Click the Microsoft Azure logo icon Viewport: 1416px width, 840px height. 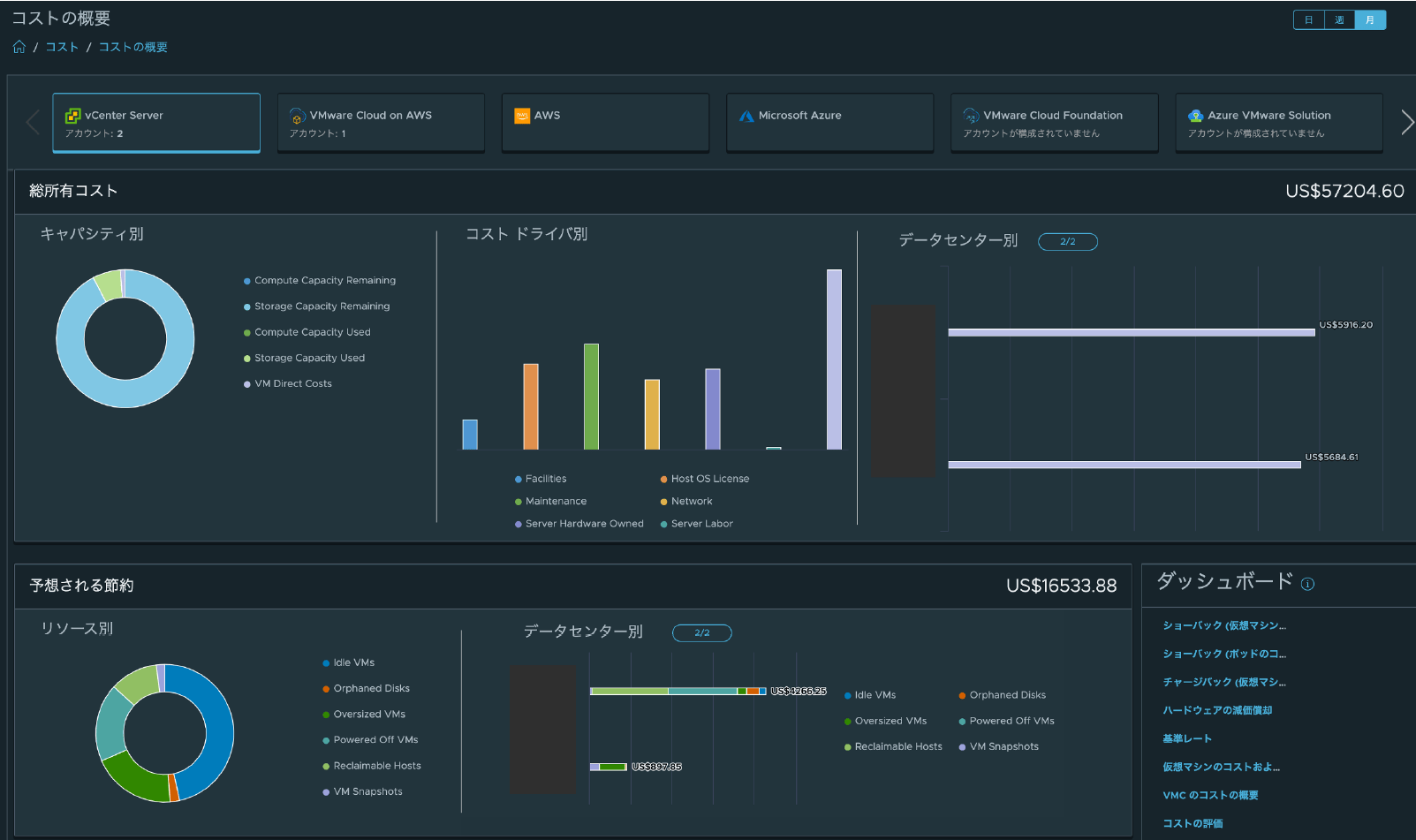746,116
